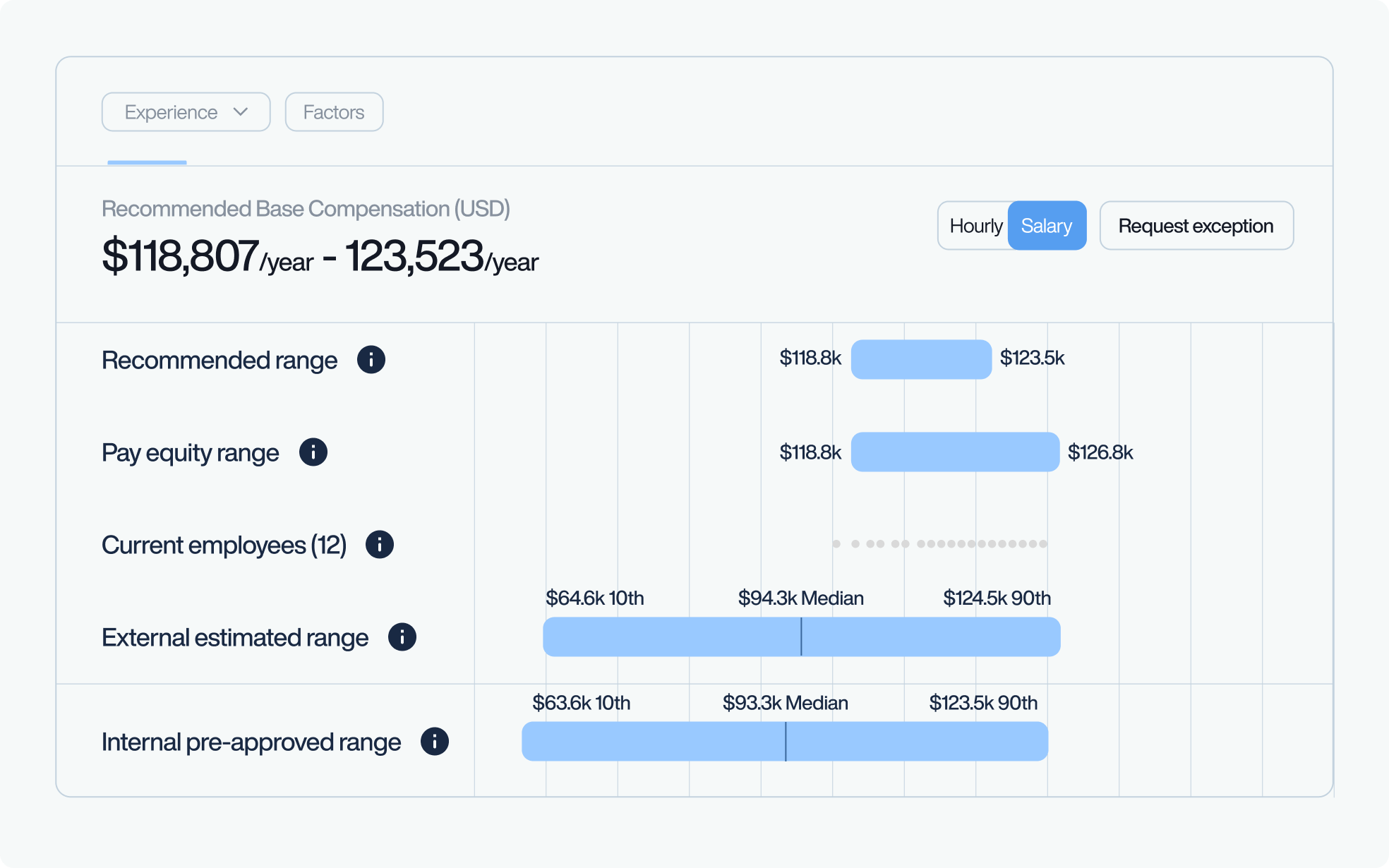Open info icon next to Current employees (12)
This screenshot has width=1389, height=868.
tap(379, 545)
